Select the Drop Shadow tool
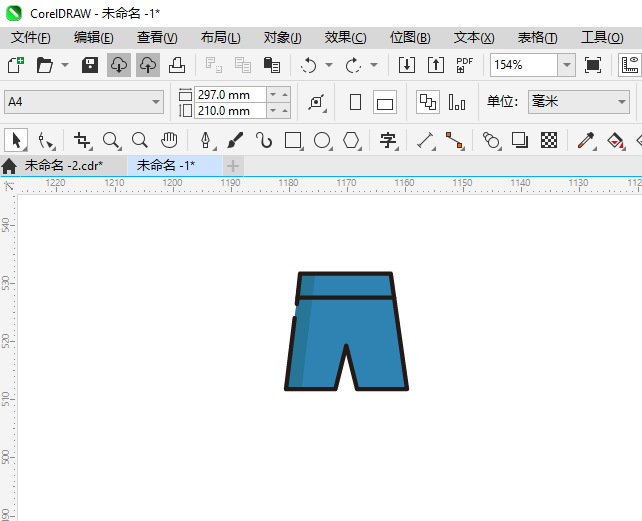This screenshot has width=642, height=521. click(520, 140)
